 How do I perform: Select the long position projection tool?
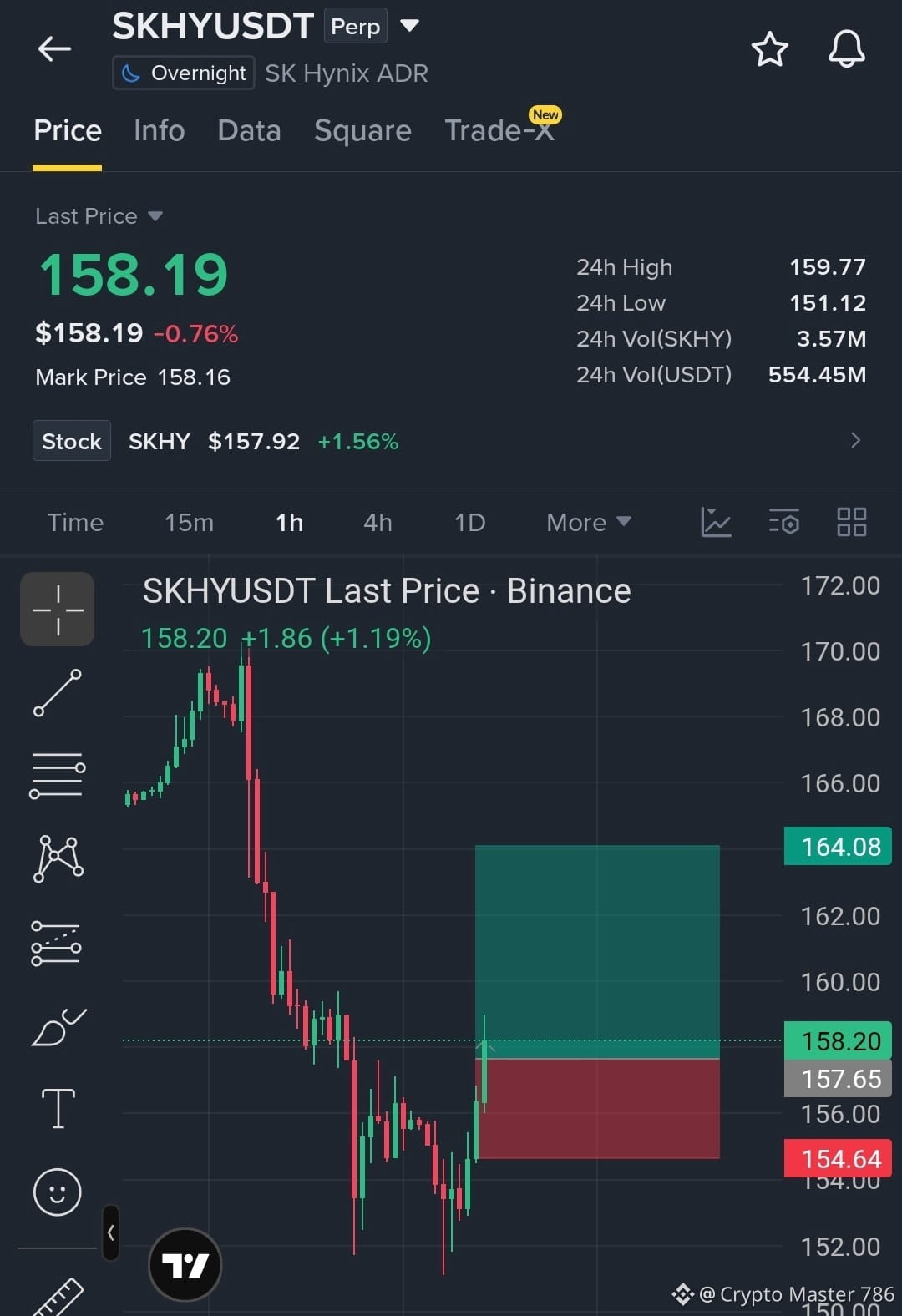click(56, 944)
